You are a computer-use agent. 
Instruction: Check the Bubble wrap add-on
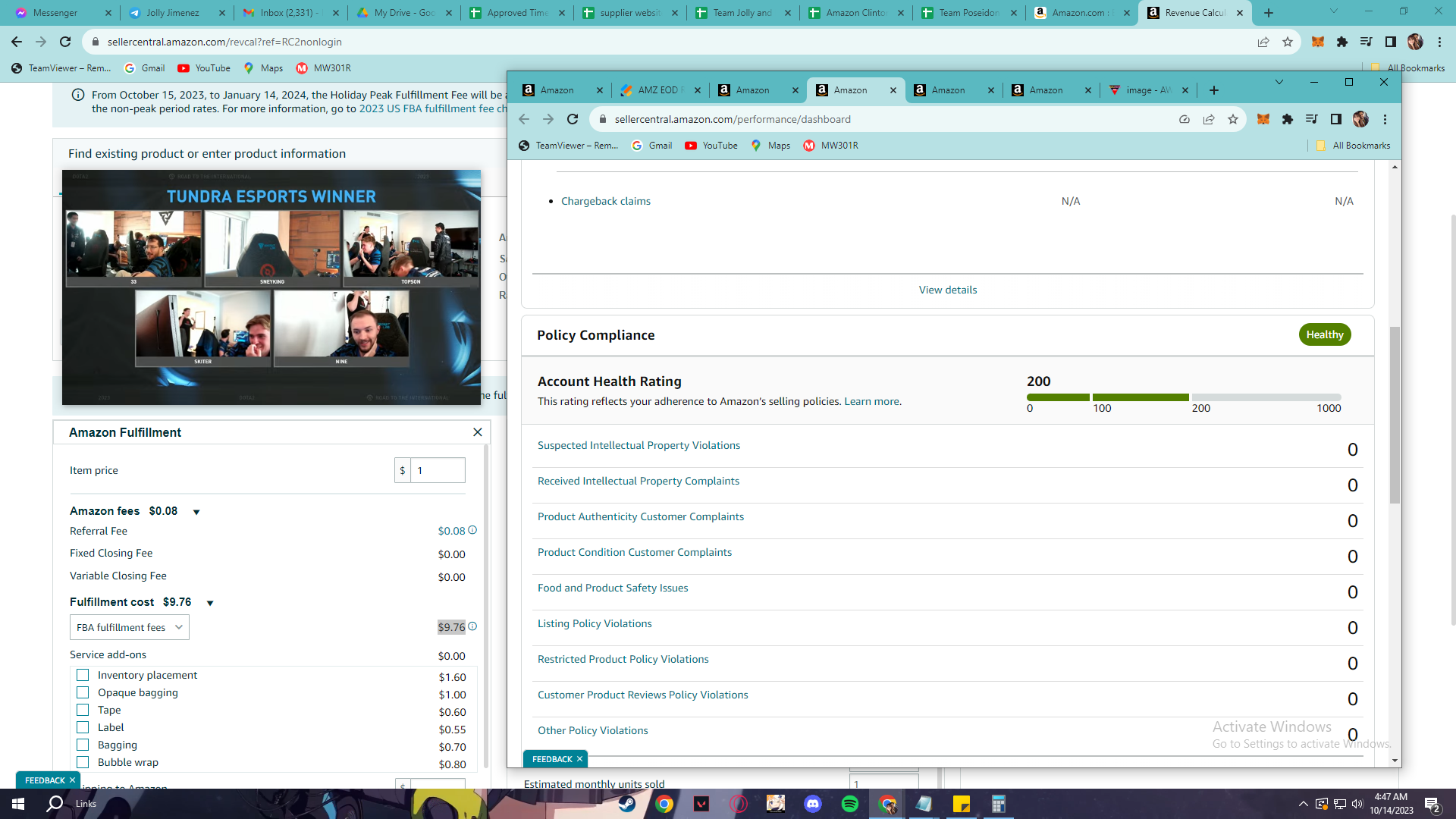click(x=83, y=762)
